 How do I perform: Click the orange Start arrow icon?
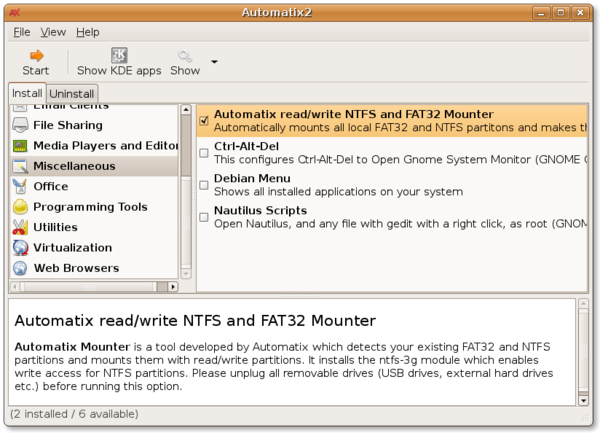(36, 56)
